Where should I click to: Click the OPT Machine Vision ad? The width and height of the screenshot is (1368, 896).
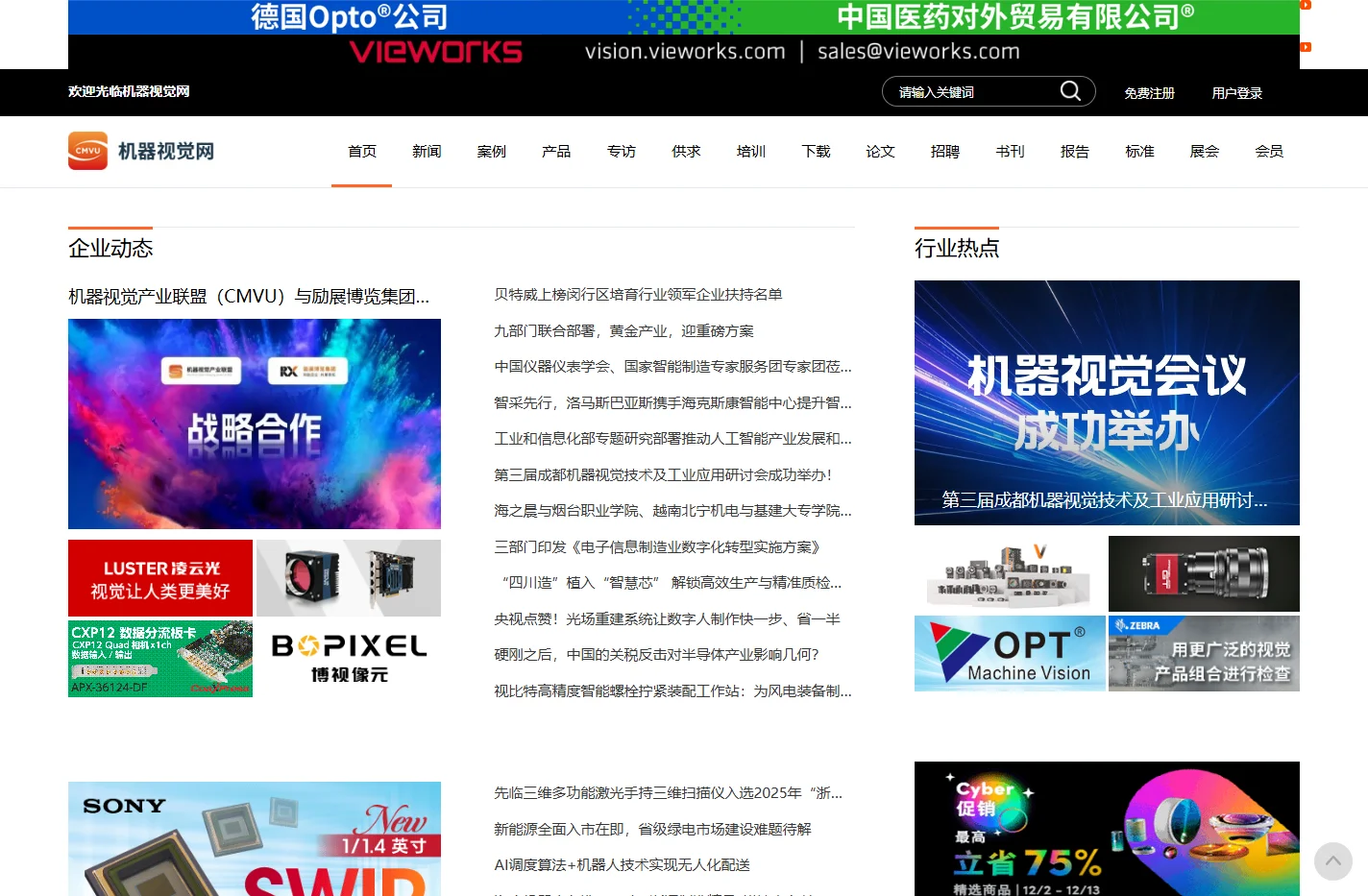pos(1010,653)
